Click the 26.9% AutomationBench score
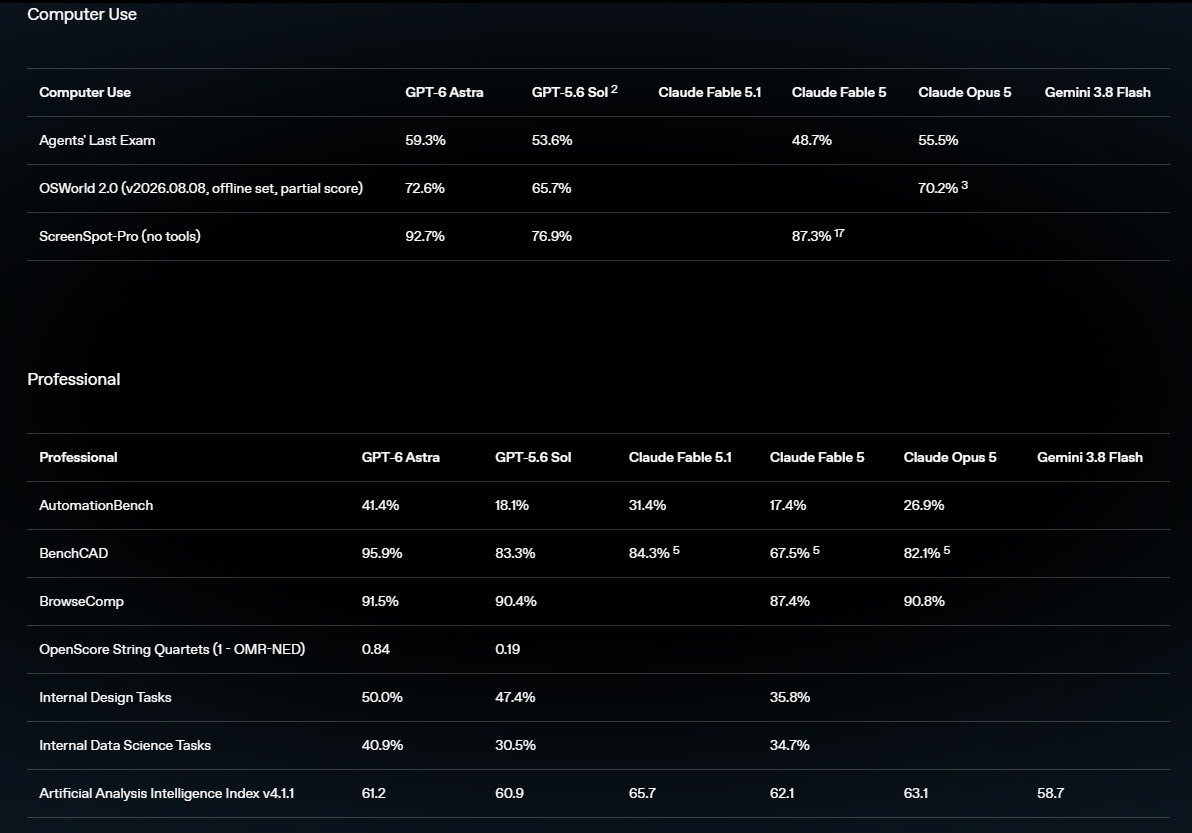 (924, 505)
